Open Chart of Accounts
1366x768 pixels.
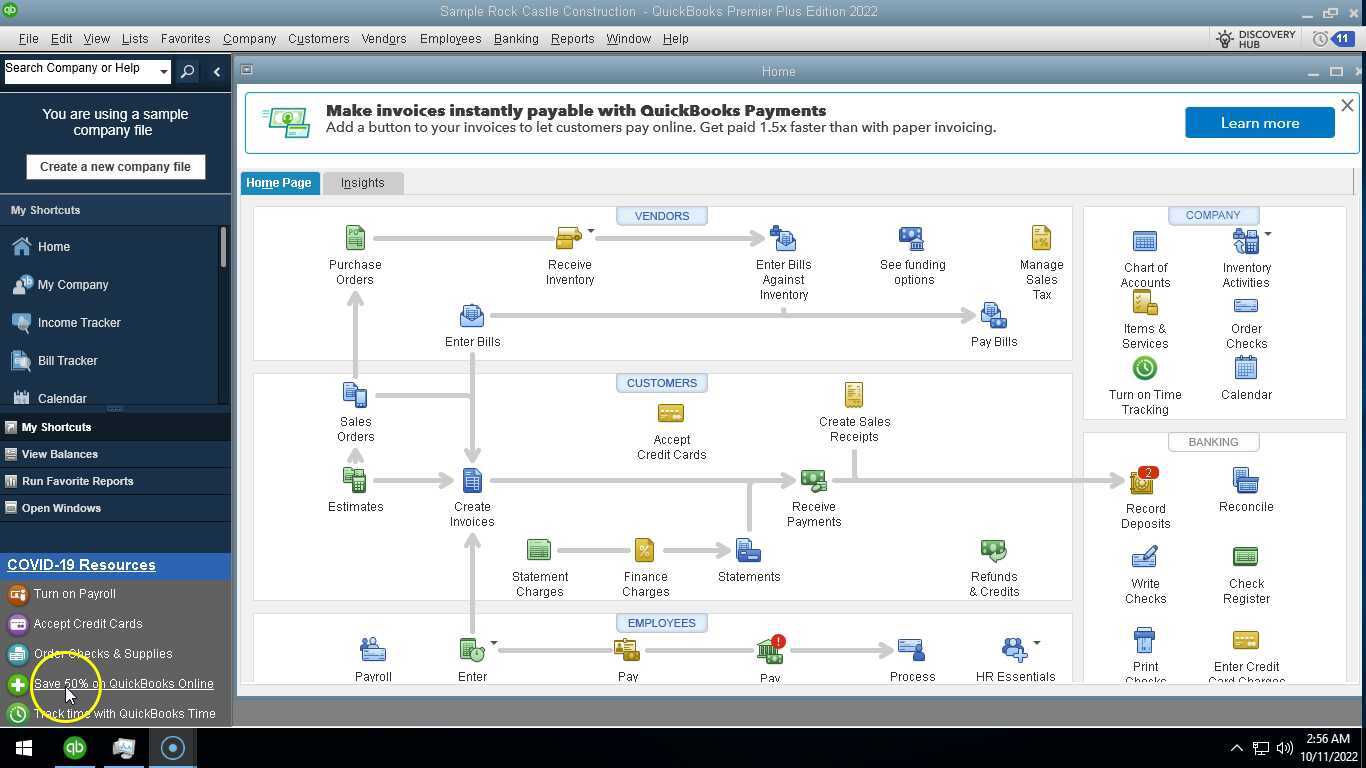pyautogui.click(x=1145, y=242)
